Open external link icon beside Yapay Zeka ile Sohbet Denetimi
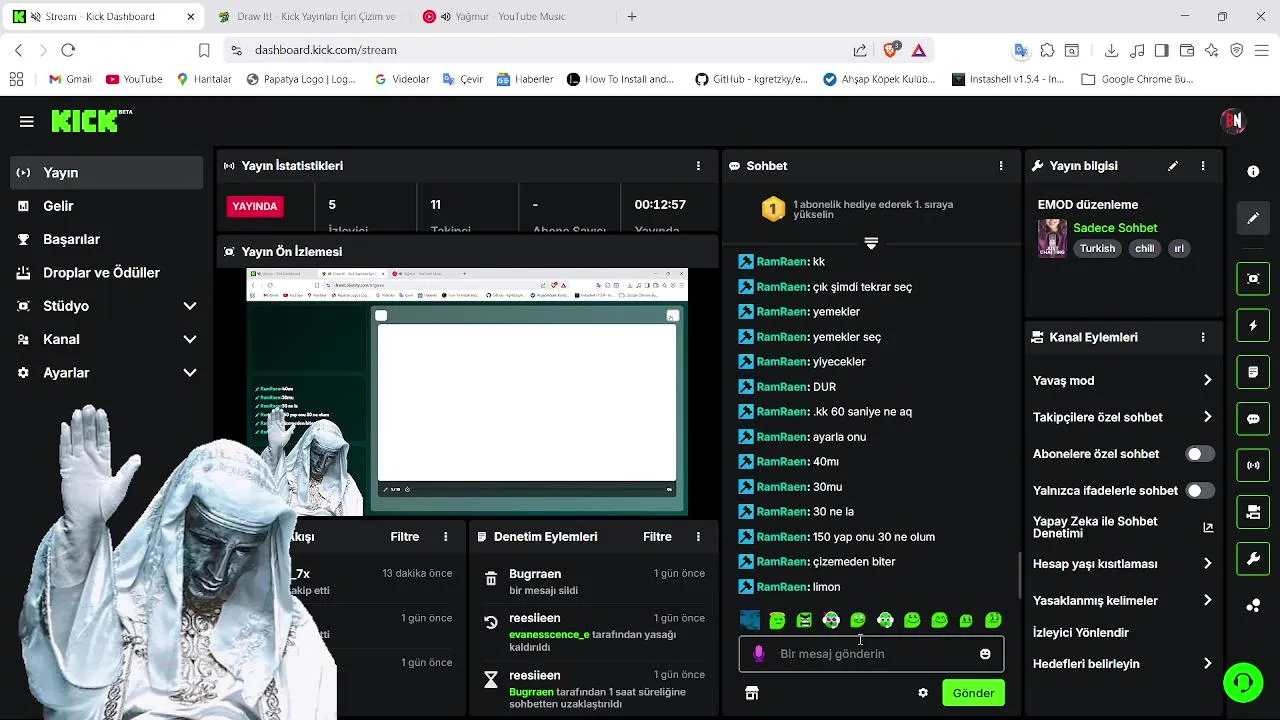The width and height of the screenshot is (1280, 720). click(1208, 527)
